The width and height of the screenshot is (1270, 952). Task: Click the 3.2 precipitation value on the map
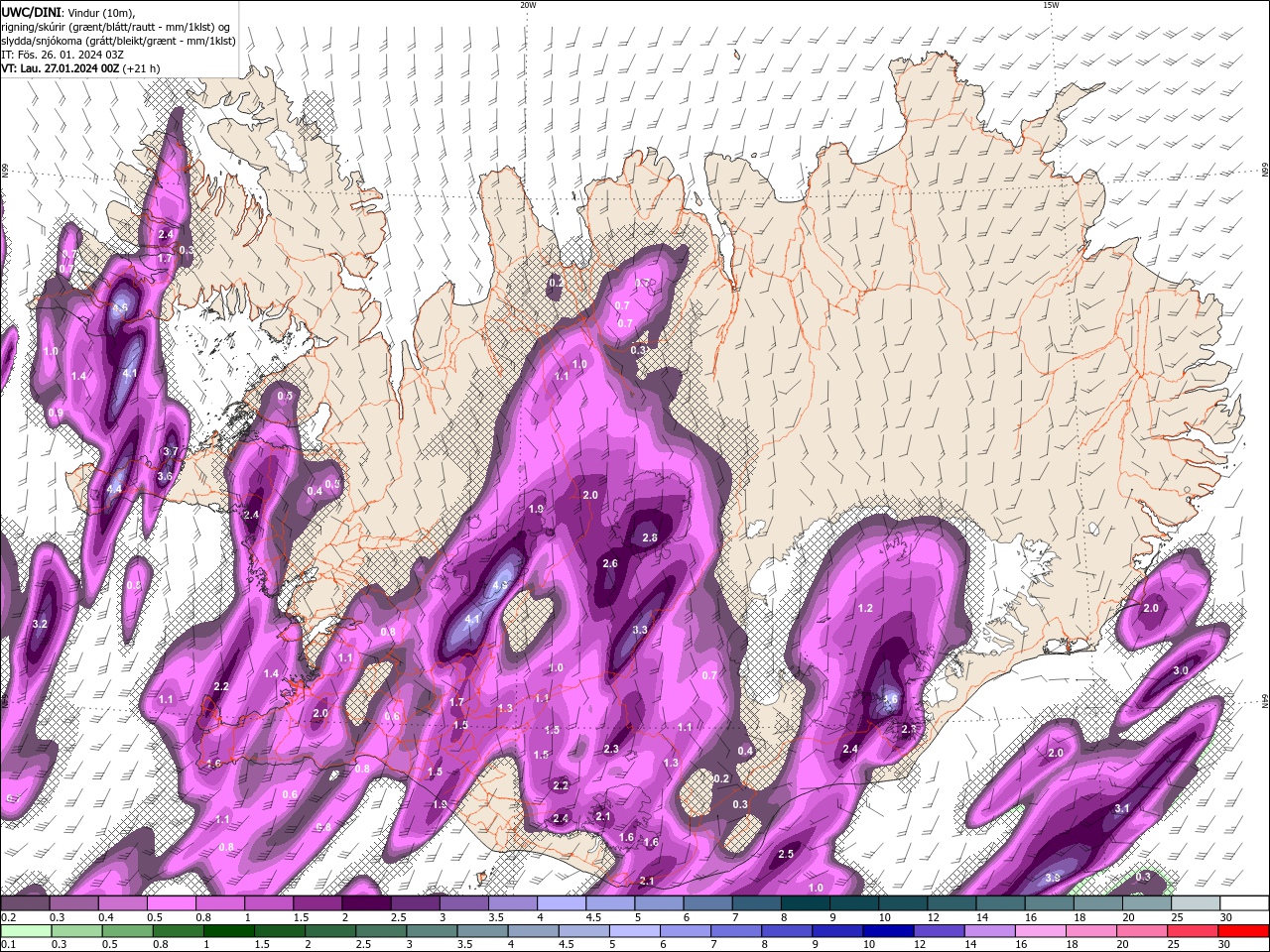point(40,624)
